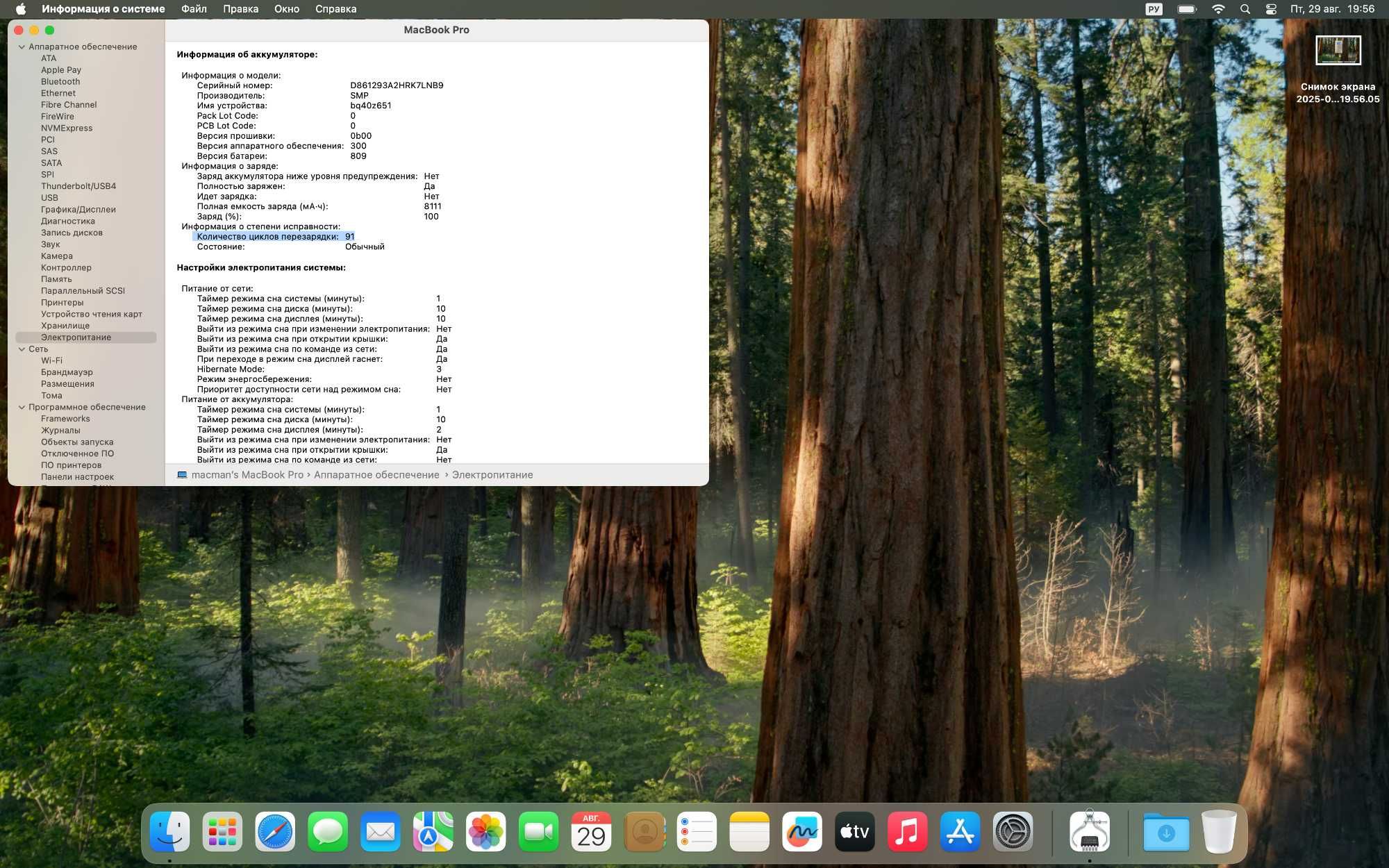Collapse the Сеть section
1389x868 pixels.
coord(22,349)
